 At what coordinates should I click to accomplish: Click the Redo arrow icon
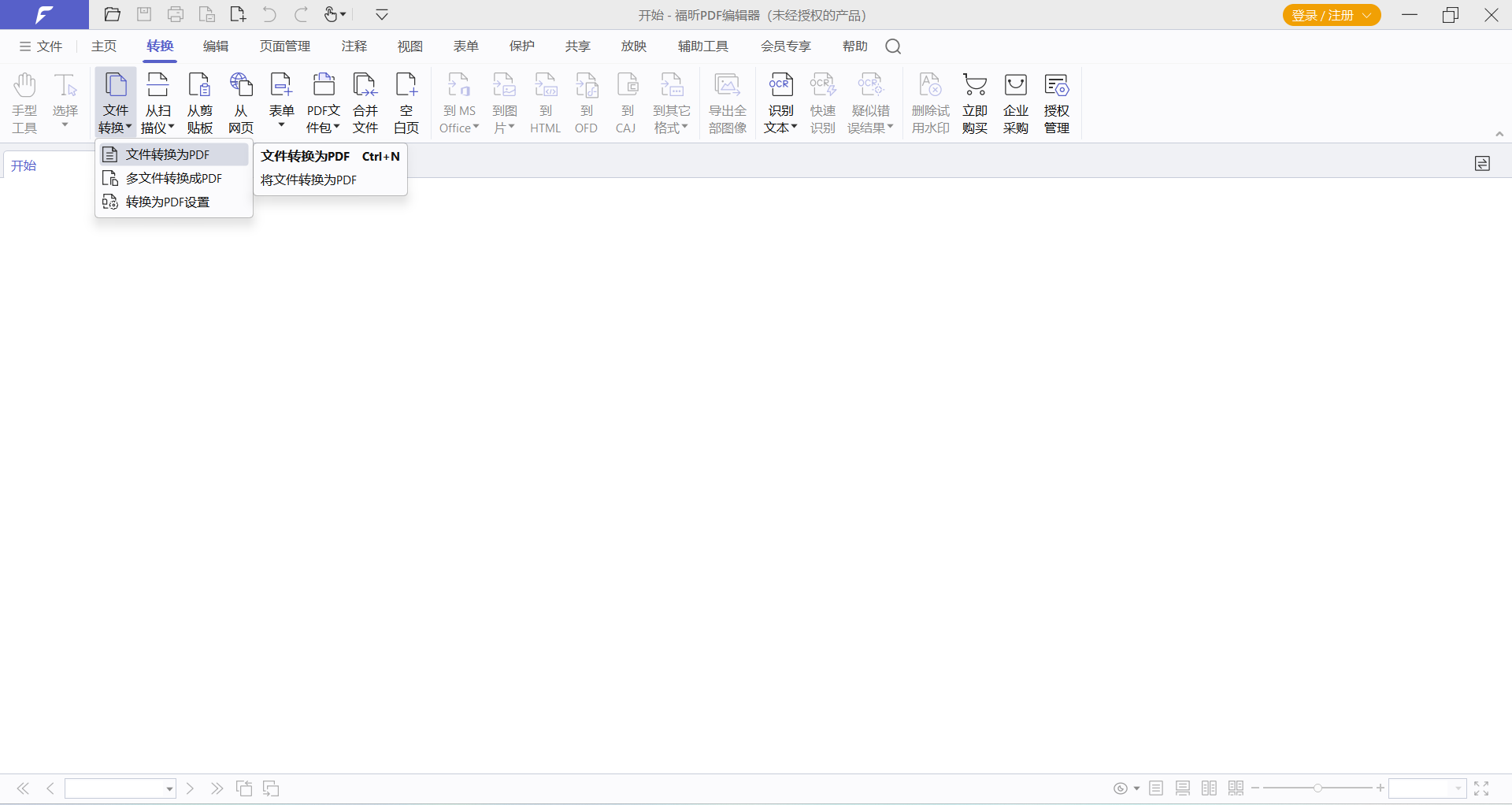pos(301,14)
